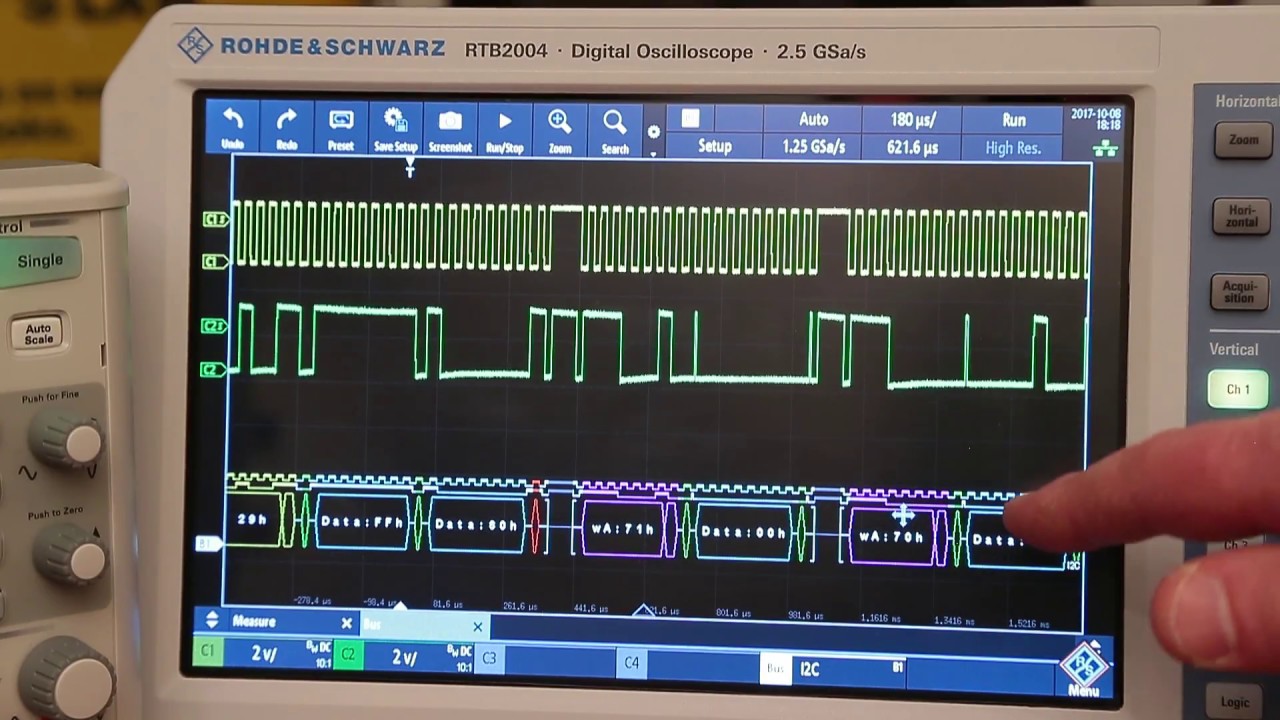
Task: Tap the Search magnifier icon
Action: click(614, 123)
